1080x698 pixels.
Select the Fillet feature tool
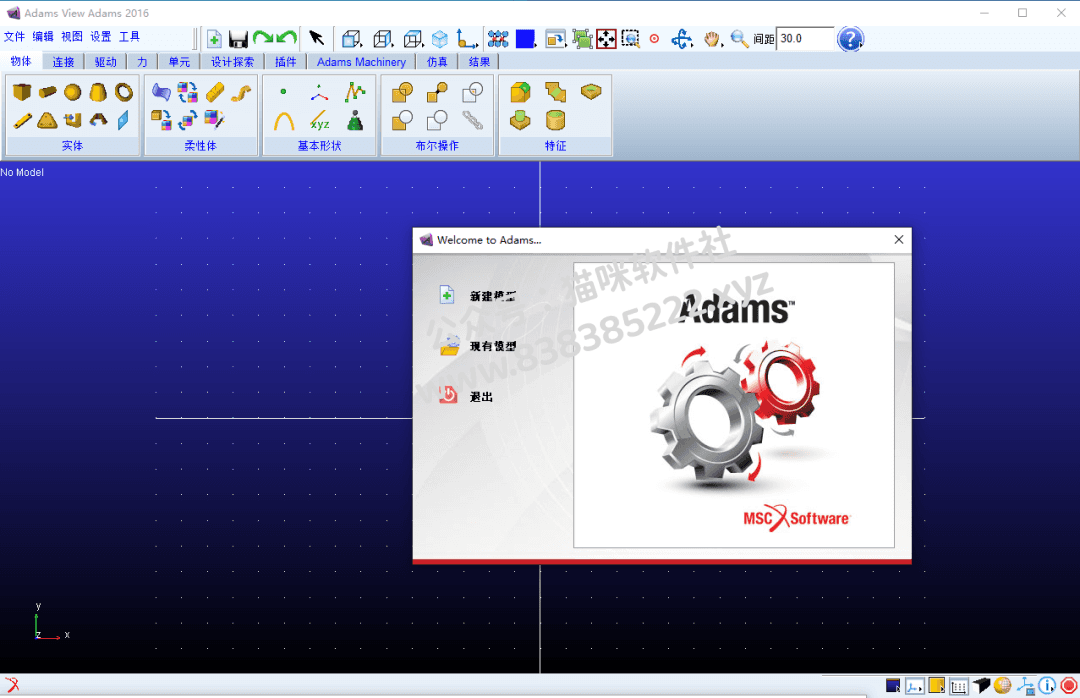pos(521,92)
